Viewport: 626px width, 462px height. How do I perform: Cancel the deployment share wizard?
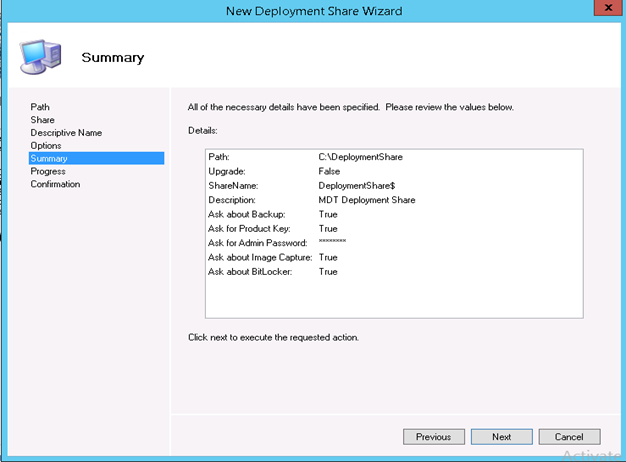pos(569,437)
